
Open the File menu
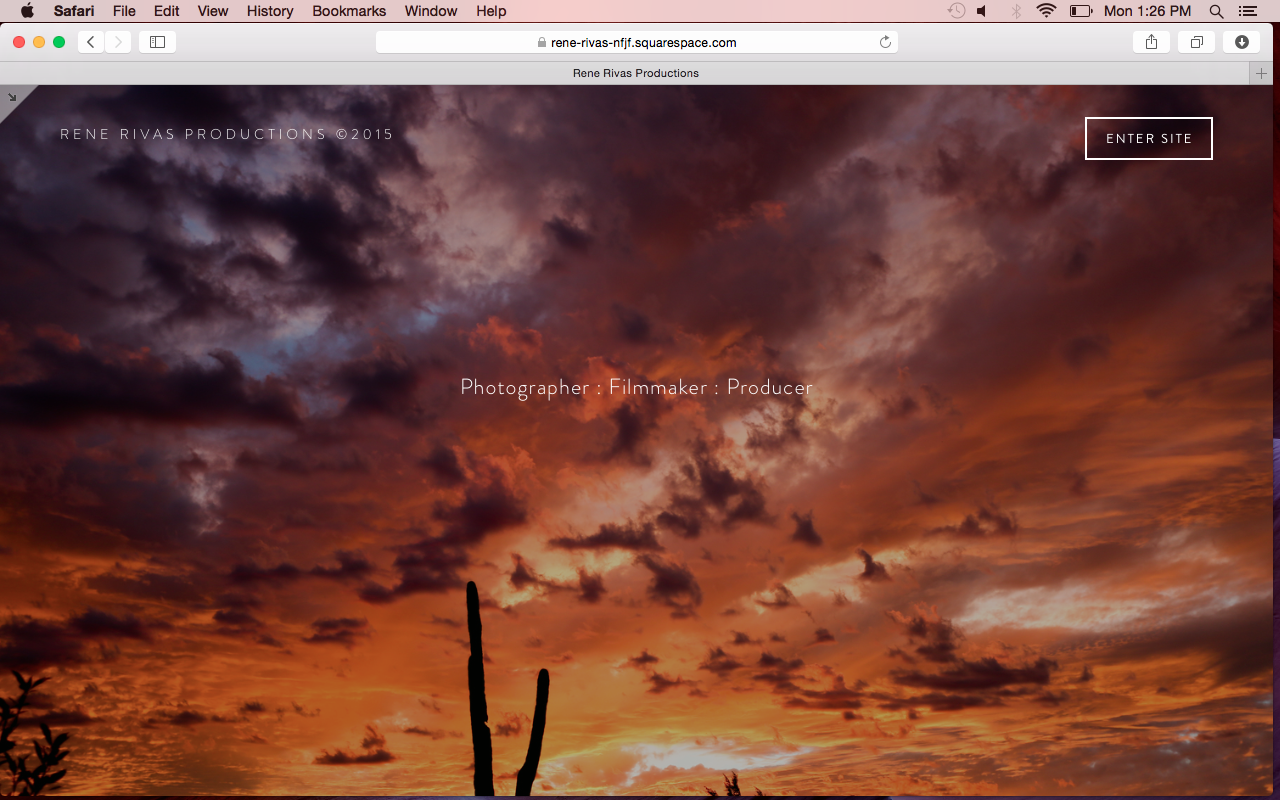[124, 11]
